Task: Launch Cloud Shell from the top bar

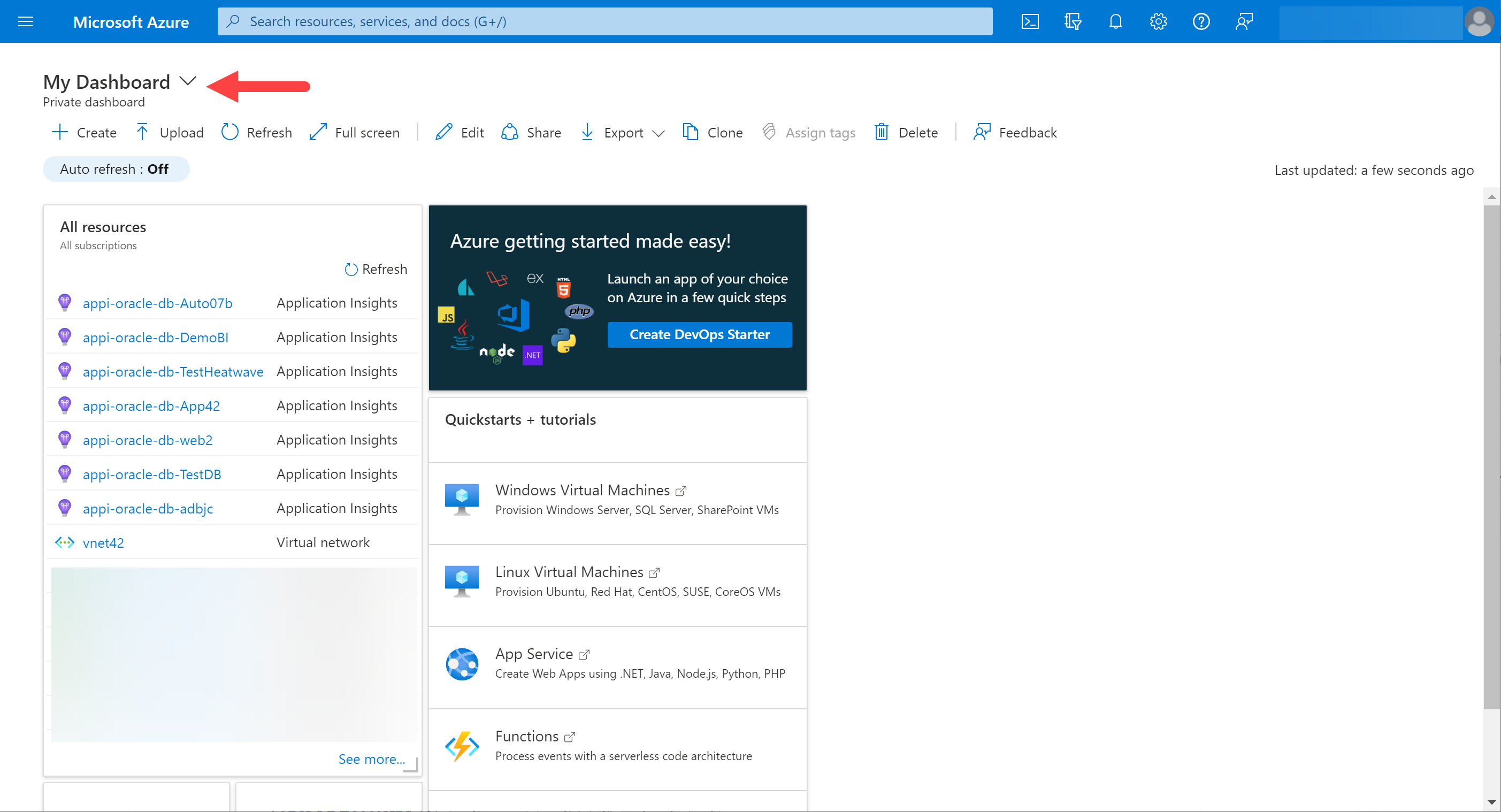Action: coord(1030,21)
